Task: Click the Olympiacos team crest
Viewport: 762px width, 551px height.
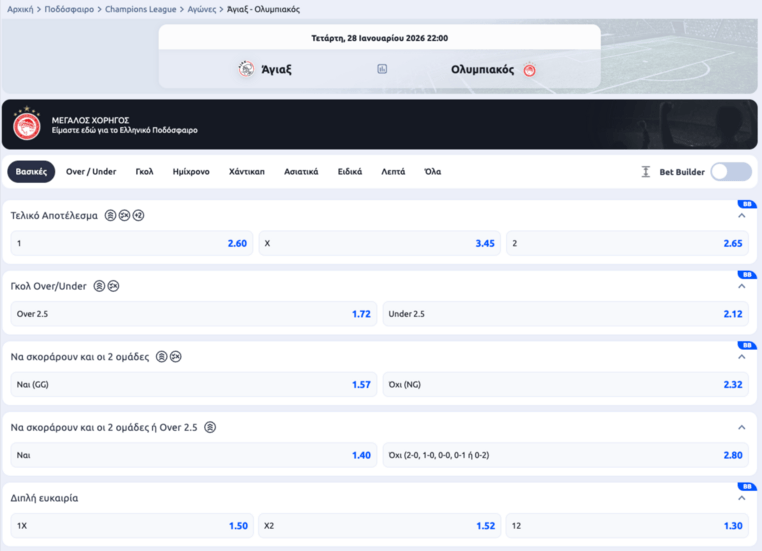Action: click(529, 70)
